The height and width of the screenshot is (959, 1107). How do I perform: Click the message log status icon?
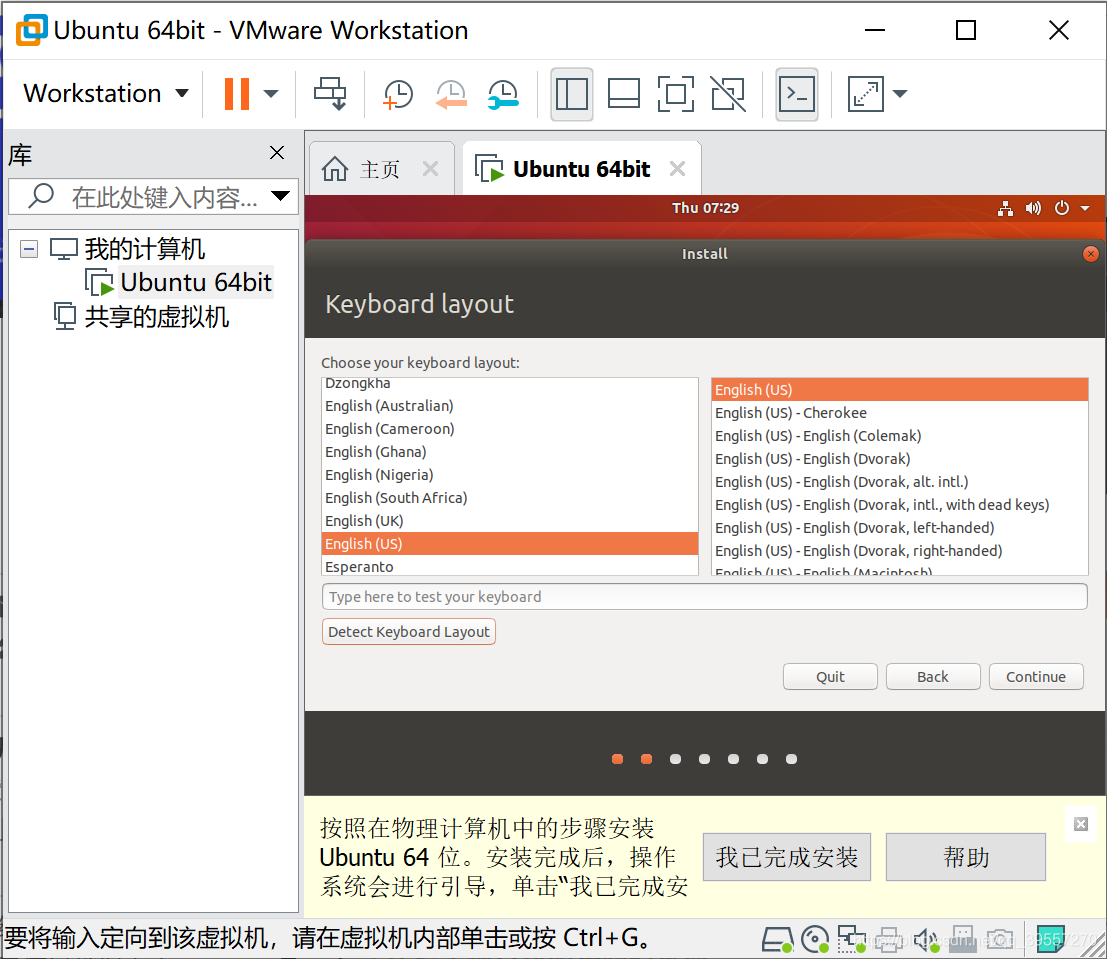click(x=1050, y=939)
